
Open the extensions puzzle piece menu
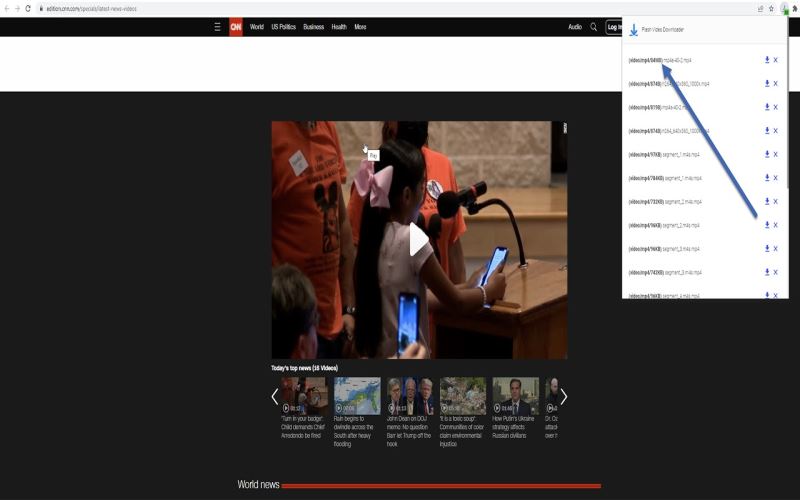[795, 9]
